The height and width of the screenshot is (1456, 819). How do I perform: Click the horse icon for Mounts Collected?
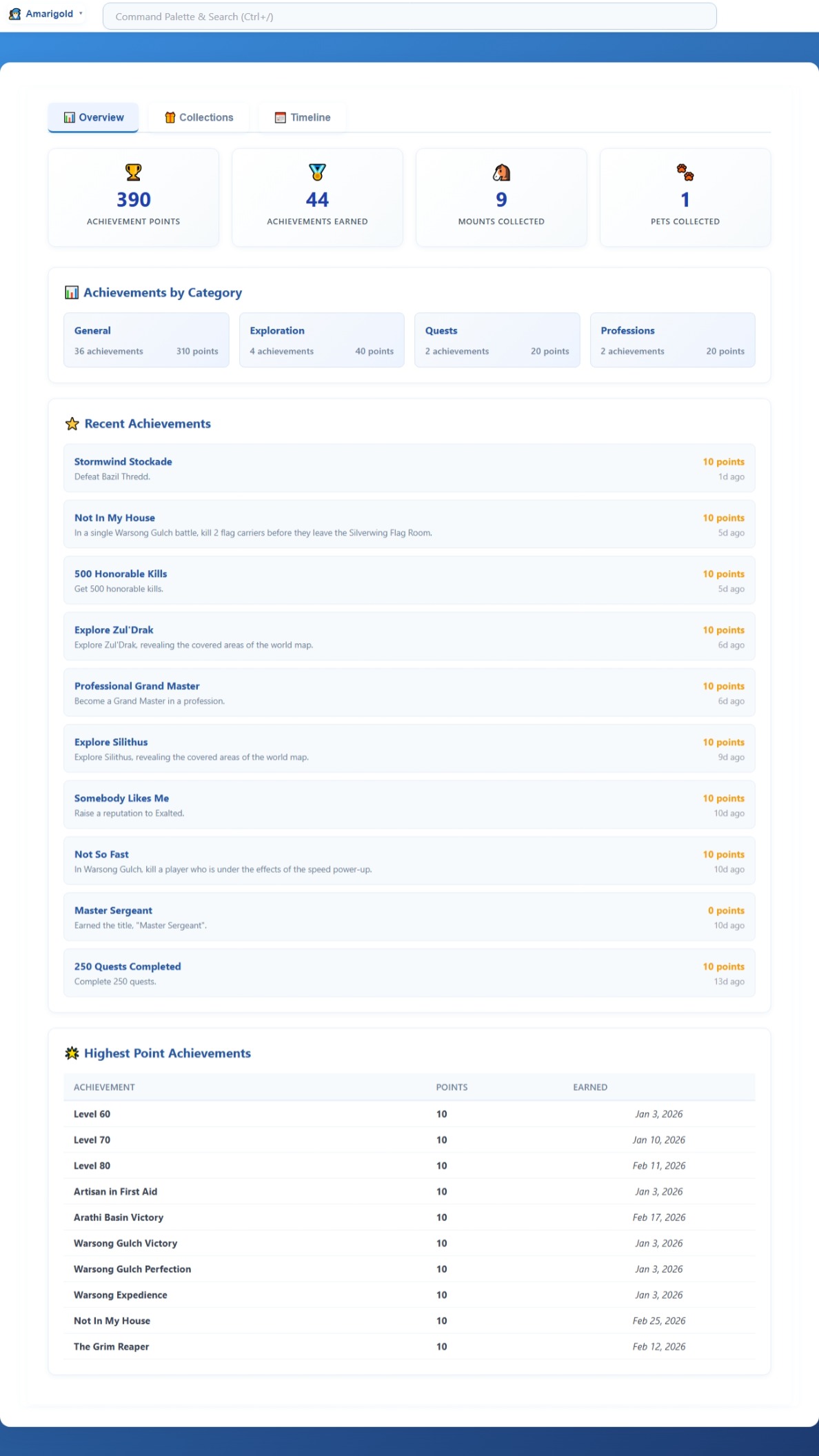pyautogui.click(x=501, y=172)
